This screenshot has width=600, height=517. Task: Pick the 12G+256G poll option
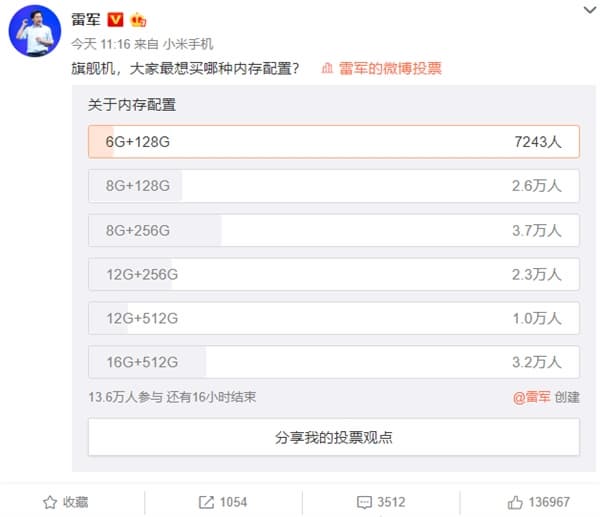click(333, 274)
